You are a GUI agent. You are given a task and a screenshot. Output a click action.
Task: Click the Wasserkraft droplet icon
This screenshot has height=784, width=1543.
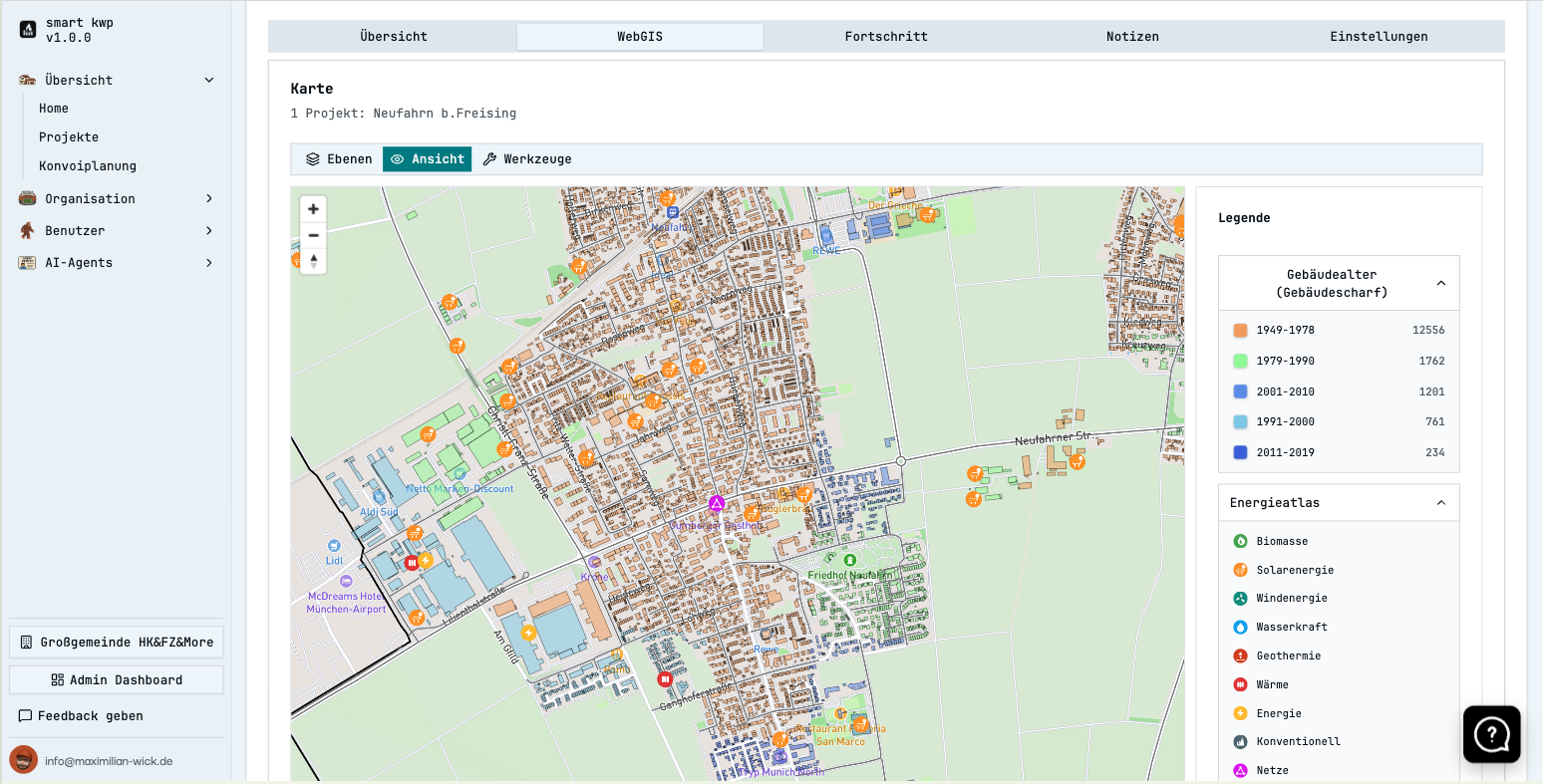pos(1239,627)
